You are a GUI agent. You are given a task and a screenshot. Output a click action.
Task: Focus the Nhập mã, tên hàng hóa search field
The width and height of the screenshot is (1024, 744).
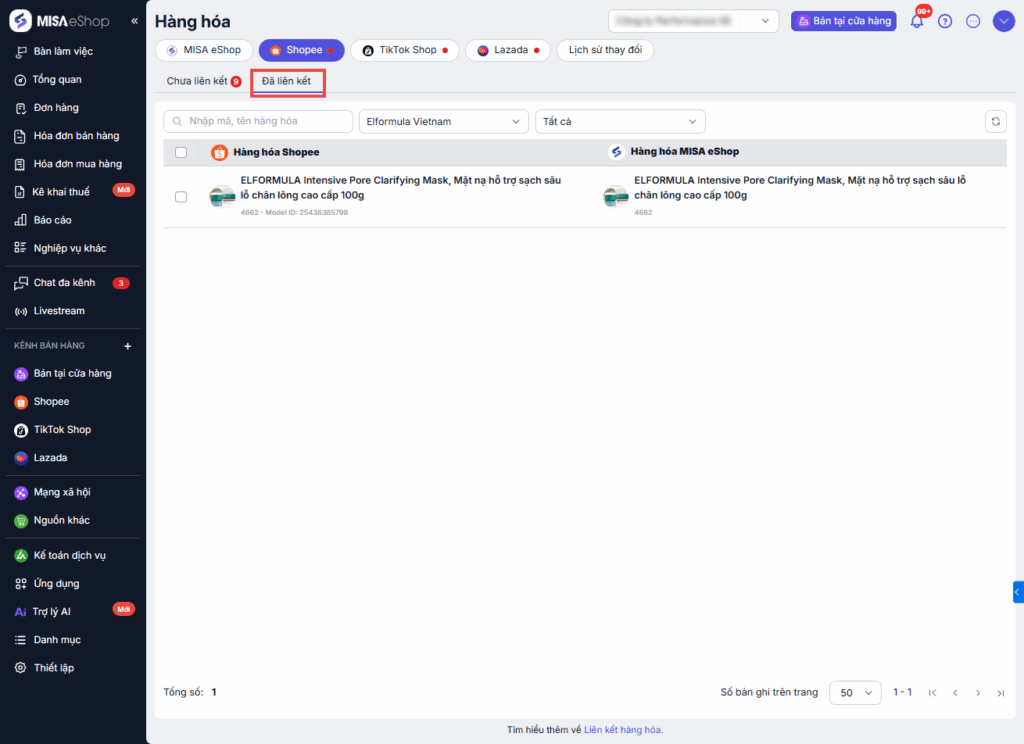(x=258, y=121)
